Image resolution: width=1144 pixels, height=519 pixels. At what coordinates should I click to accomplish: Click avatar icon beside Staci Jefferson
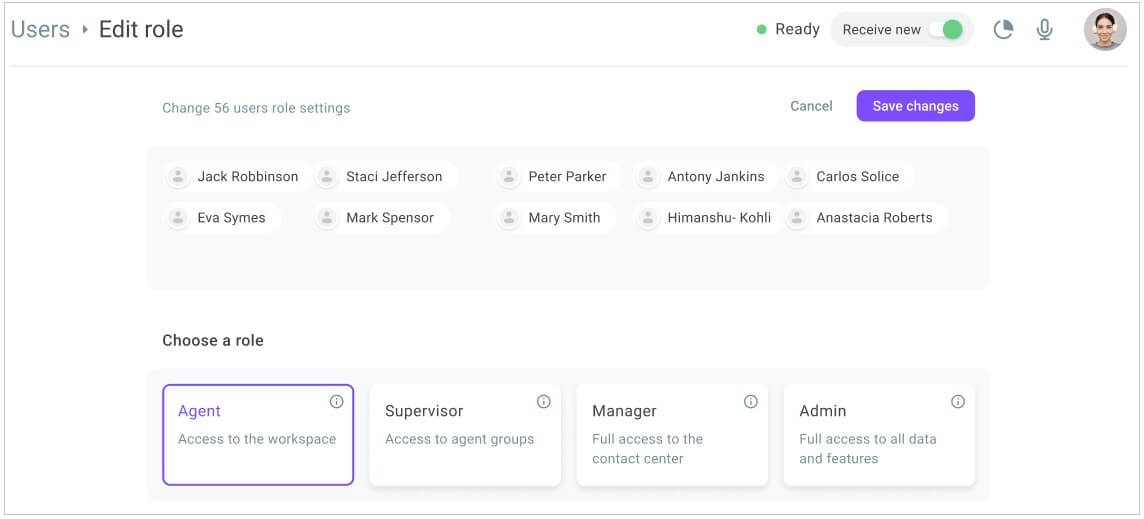(327, 177)
